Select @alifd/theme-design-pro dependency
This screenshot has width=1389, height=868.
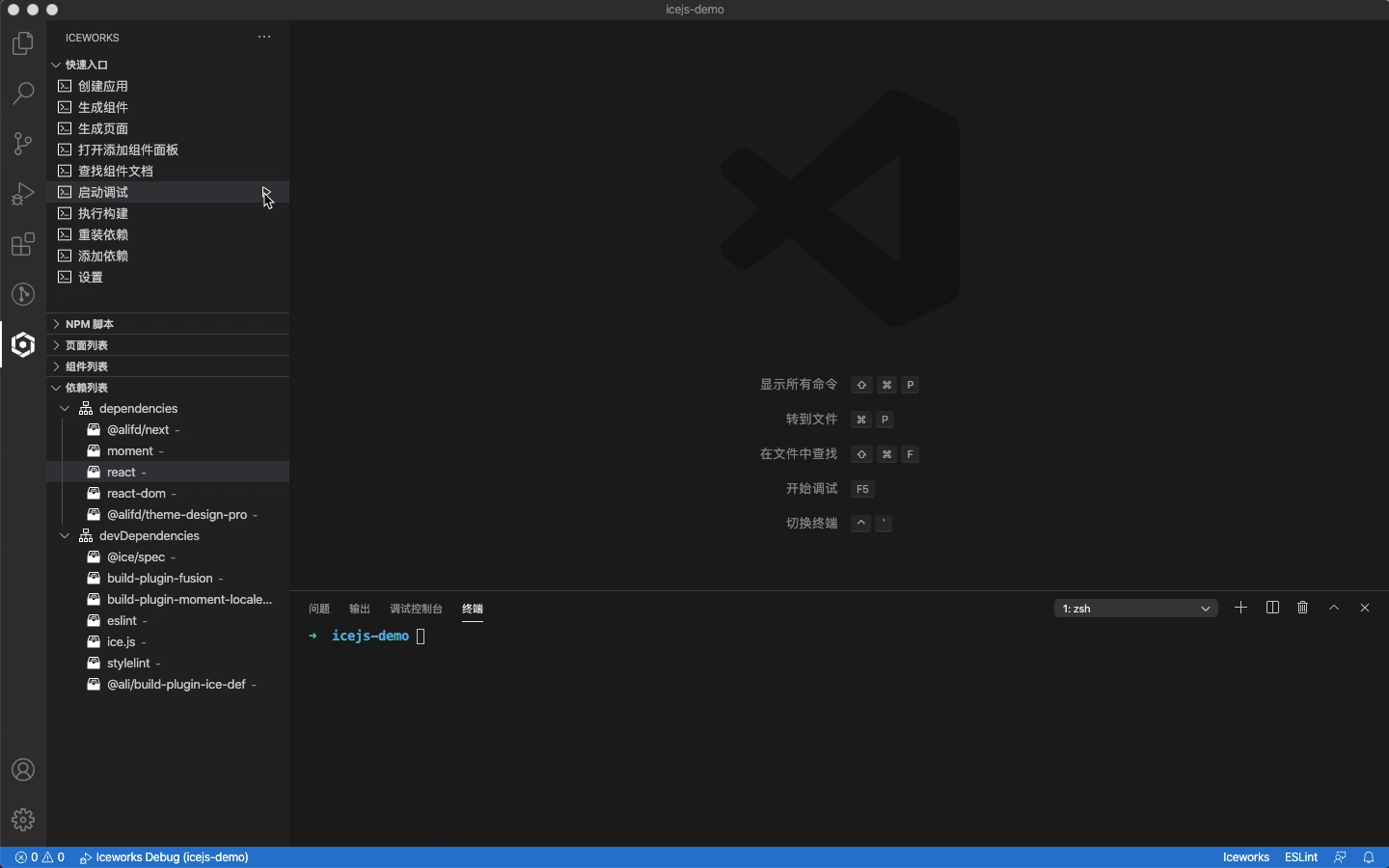168,515
